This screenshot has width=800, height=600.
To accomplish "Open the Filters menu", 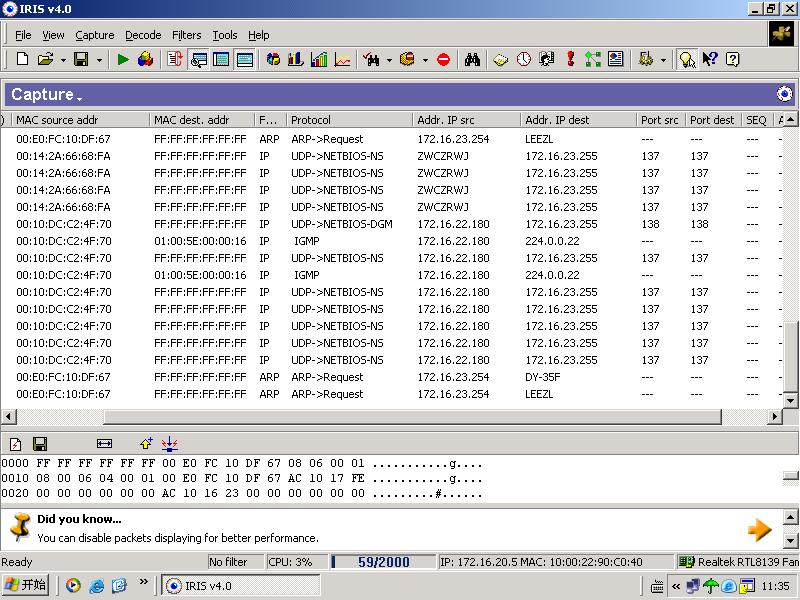I will (x=186, y=35).
